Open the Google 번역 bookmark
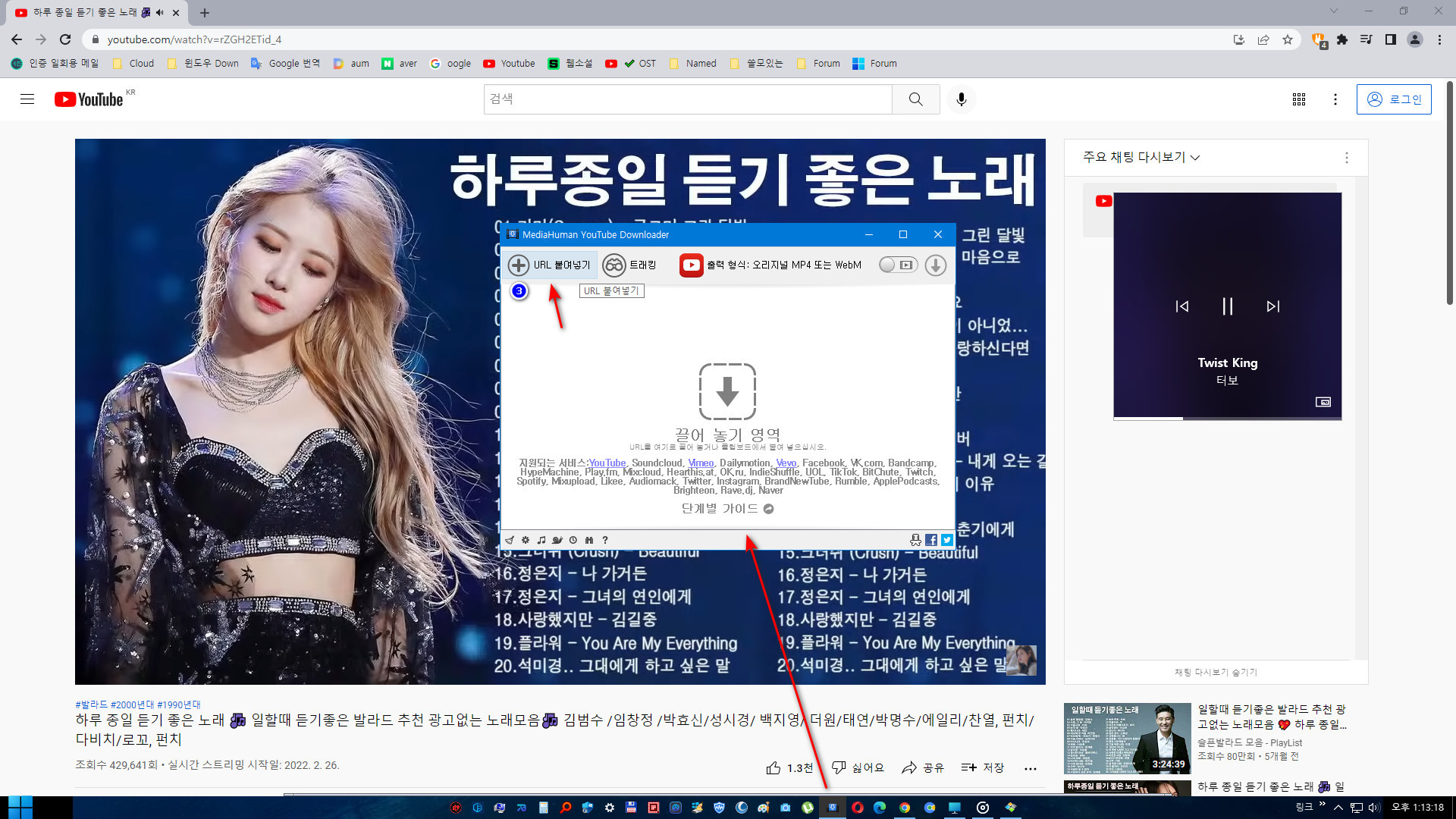The height and width of the screenshot is (819, 1456). pyautogui.click(x=285, y=64)
